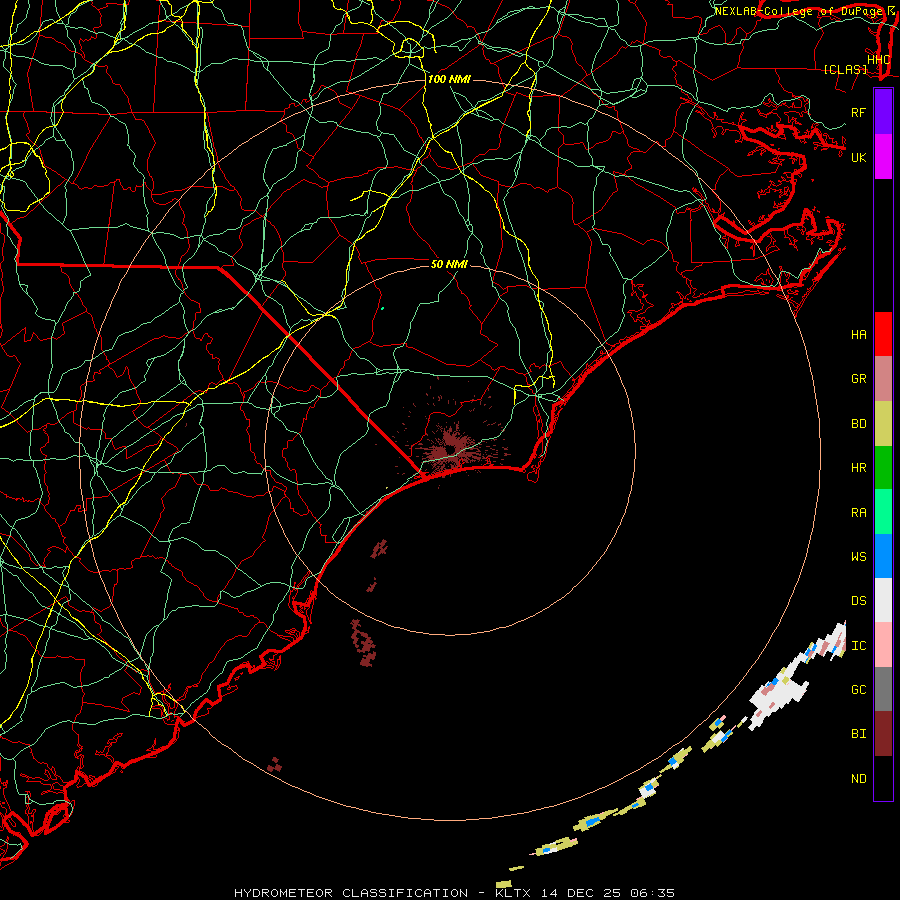Click the light pink IC swatch

point(883,645)
